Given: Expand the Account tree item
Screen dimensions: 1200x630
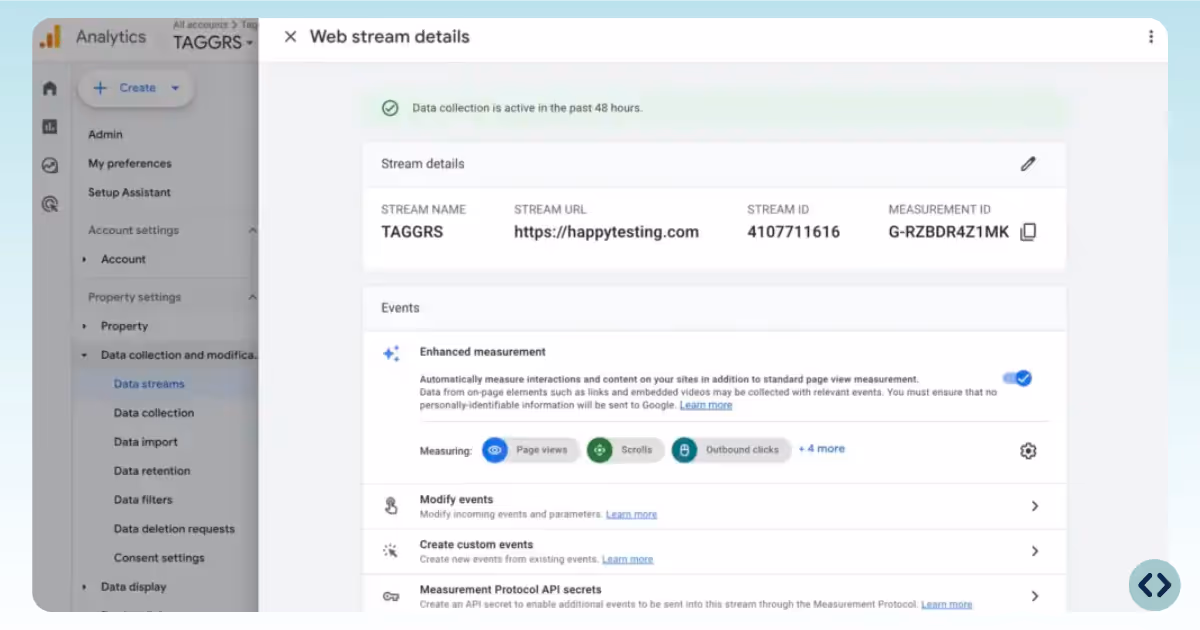Looking at the screenshot, I should [85, 260].
